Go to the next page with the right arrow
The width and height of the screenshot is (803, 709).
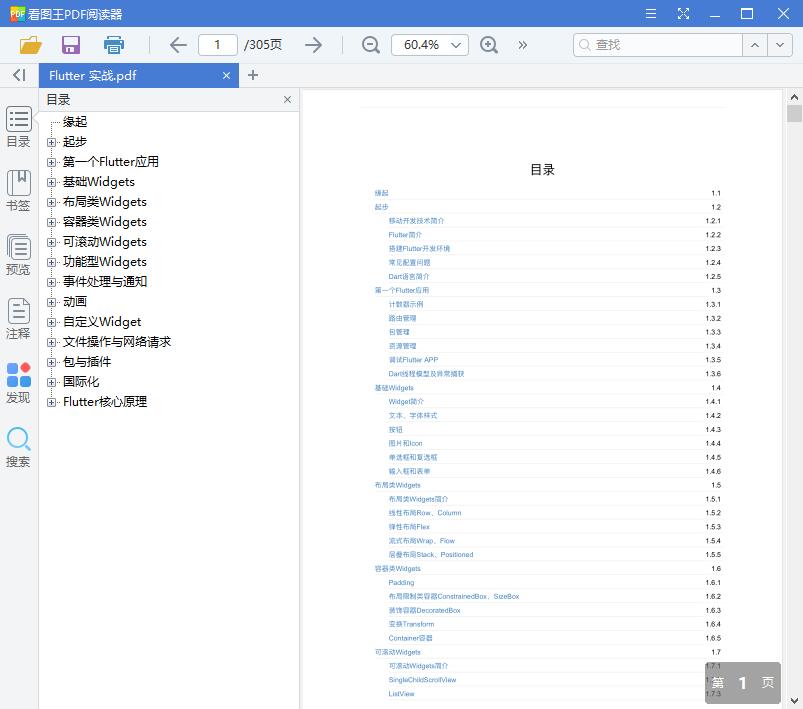[x=313, y=45]
